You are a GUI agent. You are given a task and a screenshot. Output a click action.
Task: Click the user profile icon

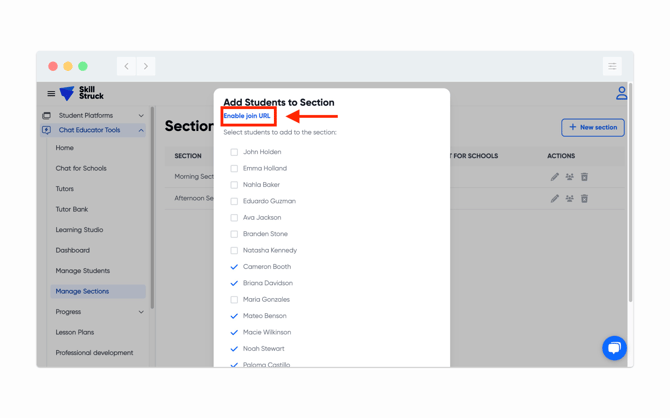click(x=621, y=93)
